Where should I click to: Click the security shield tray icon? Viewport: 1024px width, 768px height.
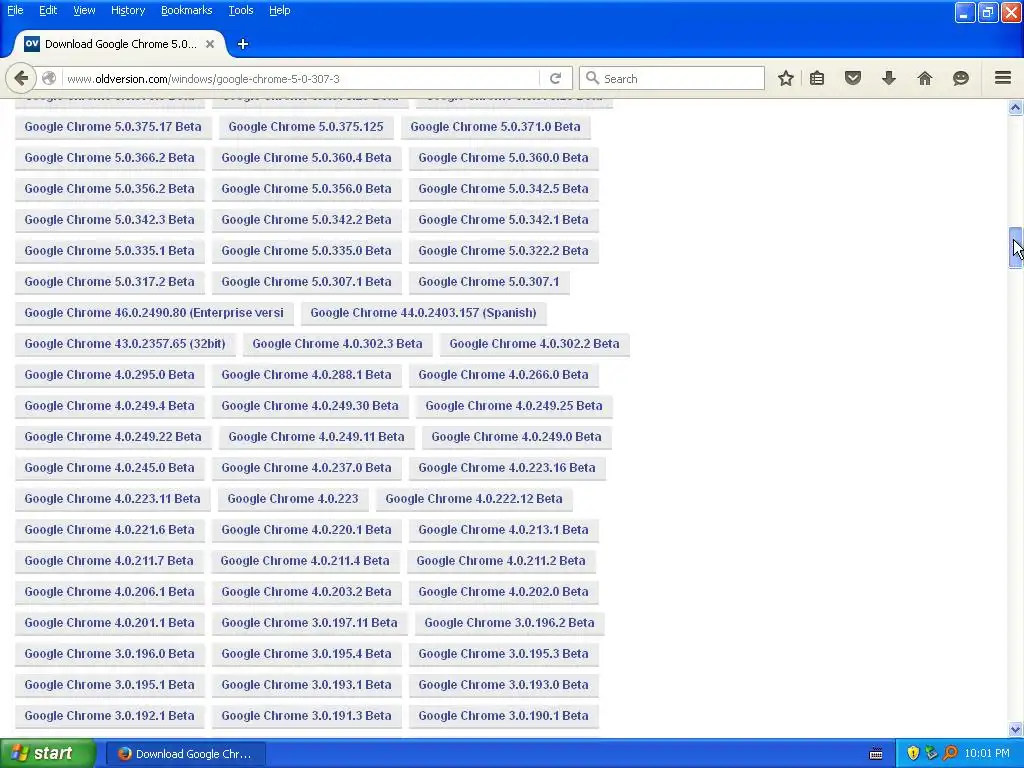[x=913, y=754]
